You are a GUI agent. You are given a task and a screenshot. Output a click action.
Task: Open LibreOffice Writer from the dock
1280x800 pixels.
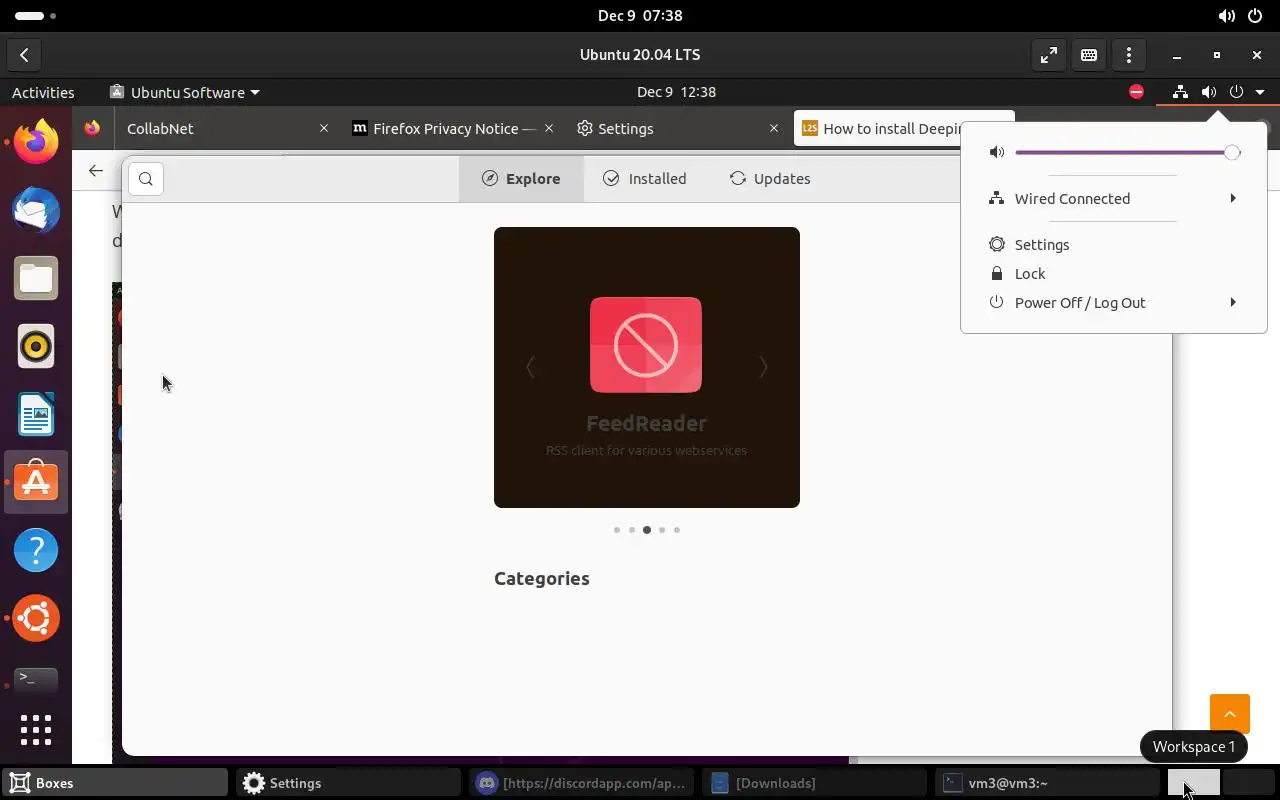[x=36, y=414]
